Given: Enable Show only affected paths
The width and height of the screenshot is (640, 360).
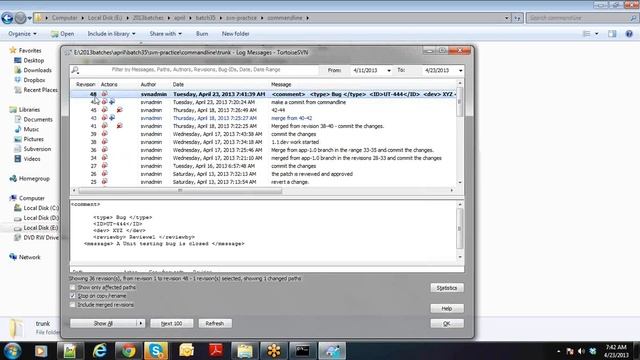Looking at the screenshot, I should click(73, 287).
